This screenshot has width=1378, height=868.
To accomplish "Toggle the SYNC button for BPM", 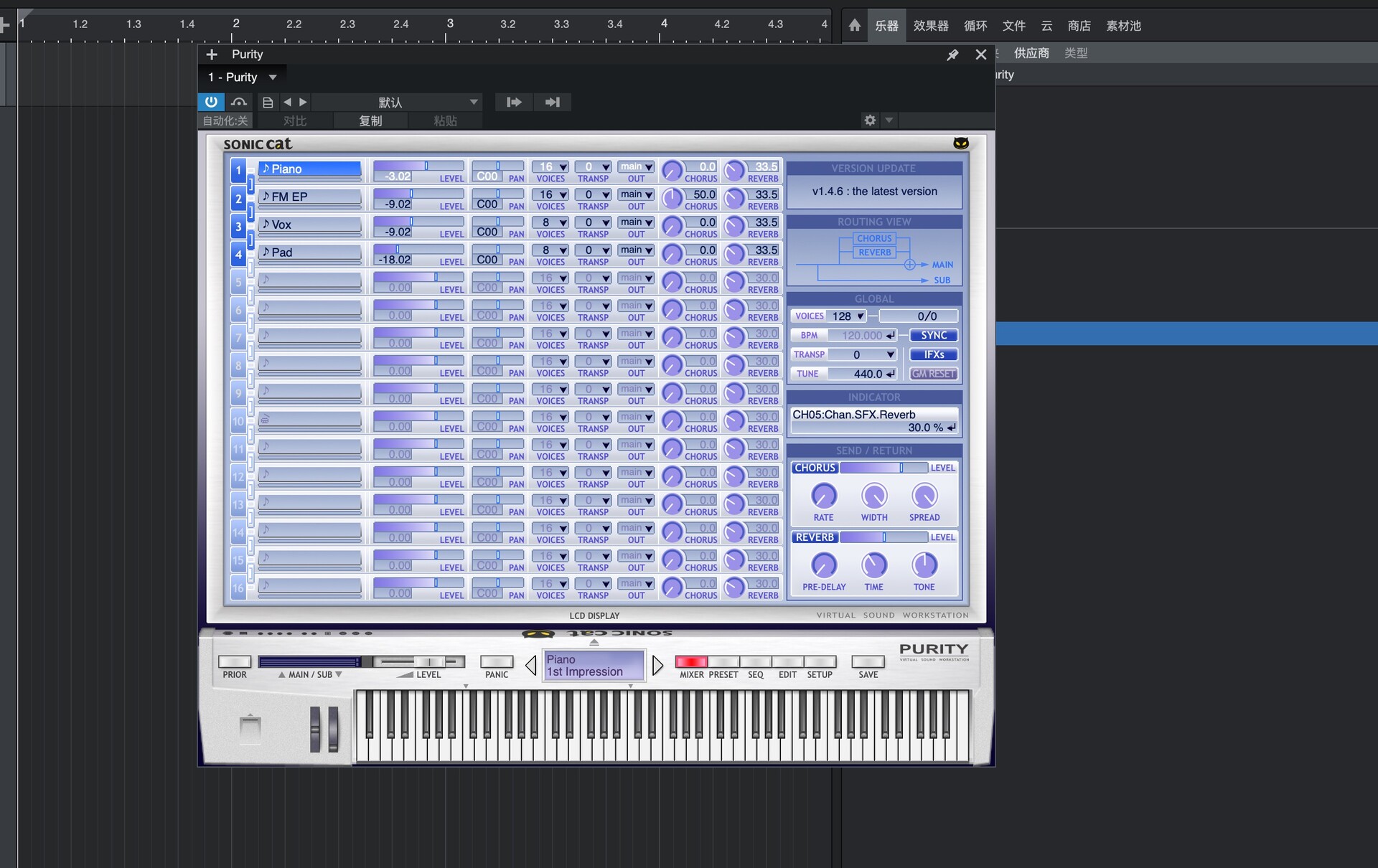I will tap(934, 335).
